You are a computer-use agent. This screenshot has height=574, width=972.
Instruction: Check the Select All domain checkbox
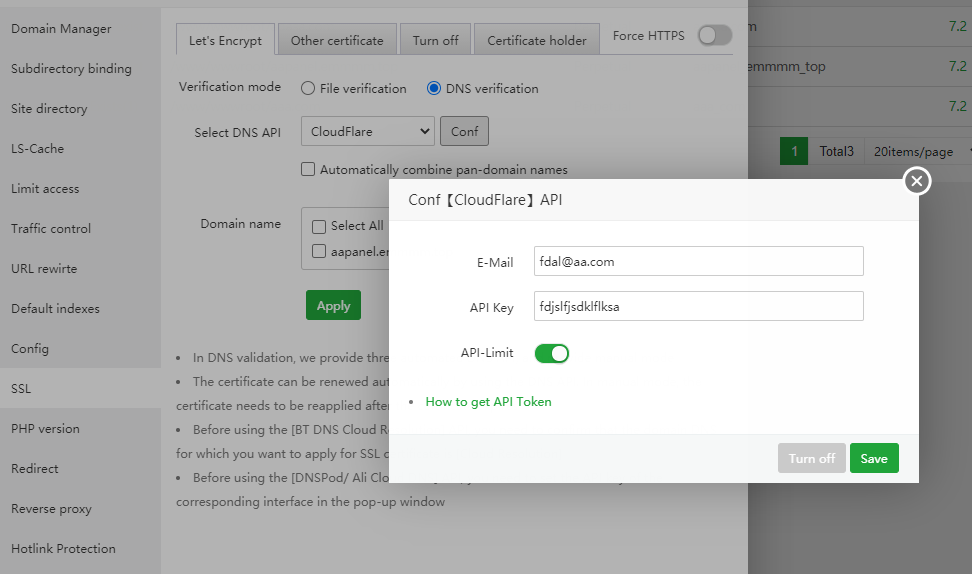[319, 226]
